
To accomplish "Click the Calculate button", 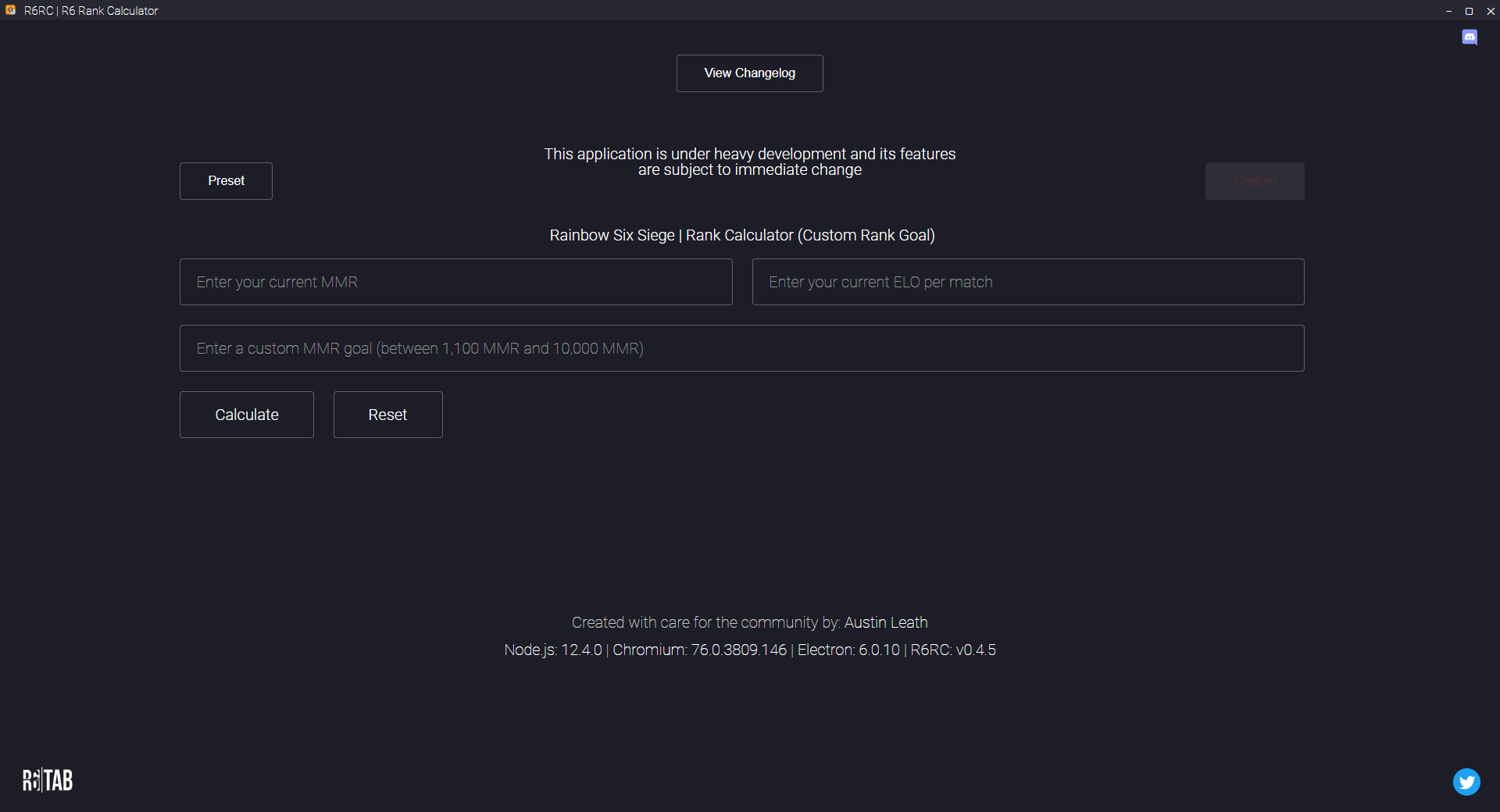I will point(247,415).
